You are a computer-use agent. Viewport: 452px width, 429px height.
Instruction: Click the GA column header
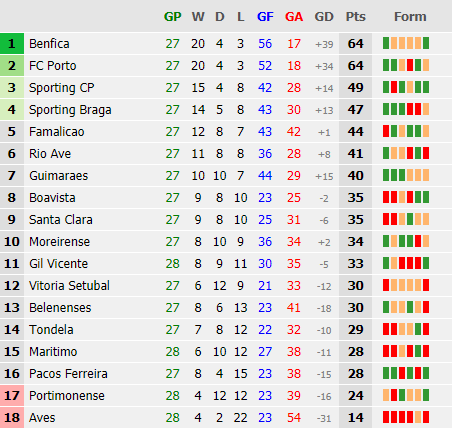[294, 16]
